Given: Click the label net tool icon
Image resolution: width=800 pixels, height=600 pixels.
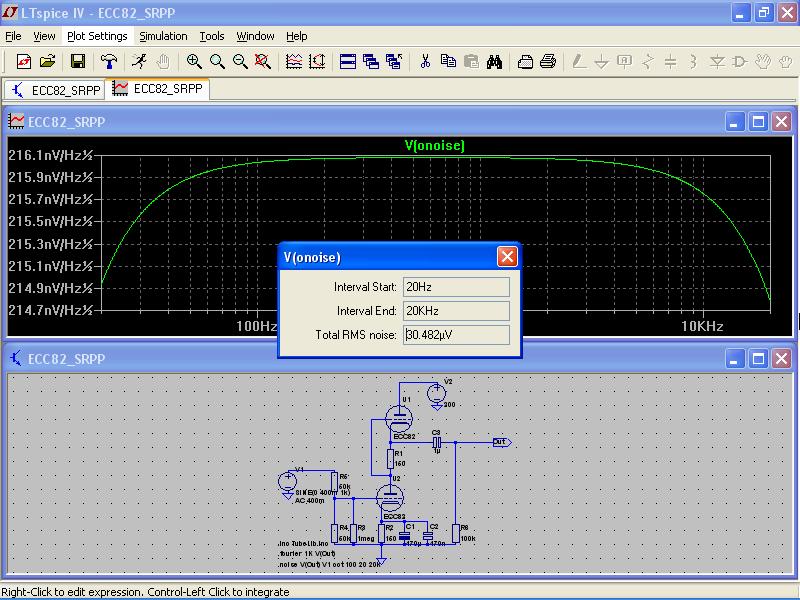Looking at the screenshot, I should point(624,62).
